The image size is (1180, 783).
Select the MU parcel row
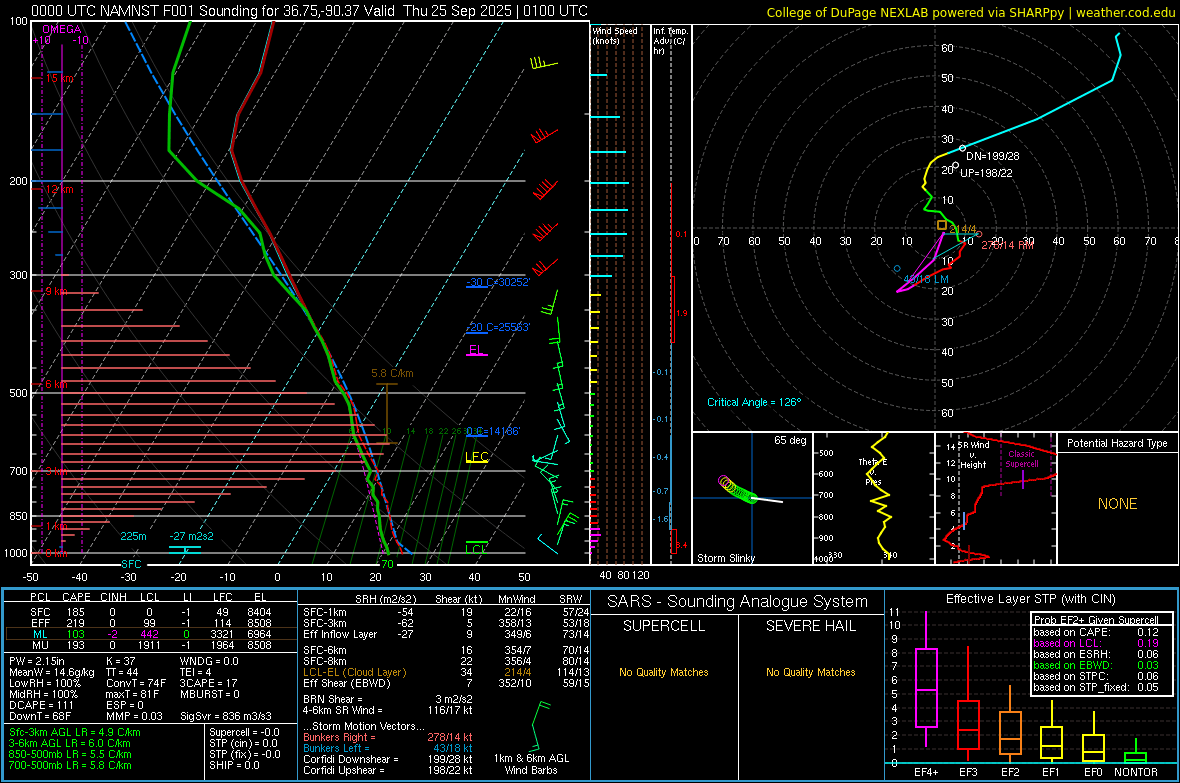150,645
